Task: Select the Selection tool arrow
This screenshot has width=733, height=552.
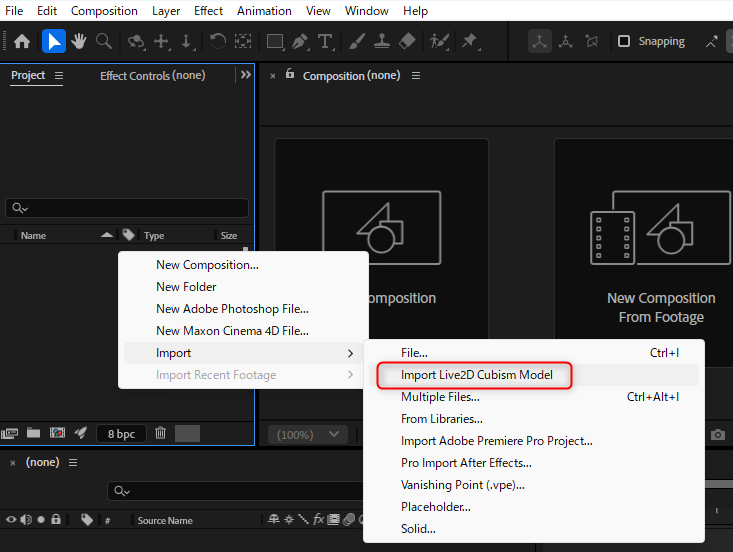Action: tap(54, 42)
